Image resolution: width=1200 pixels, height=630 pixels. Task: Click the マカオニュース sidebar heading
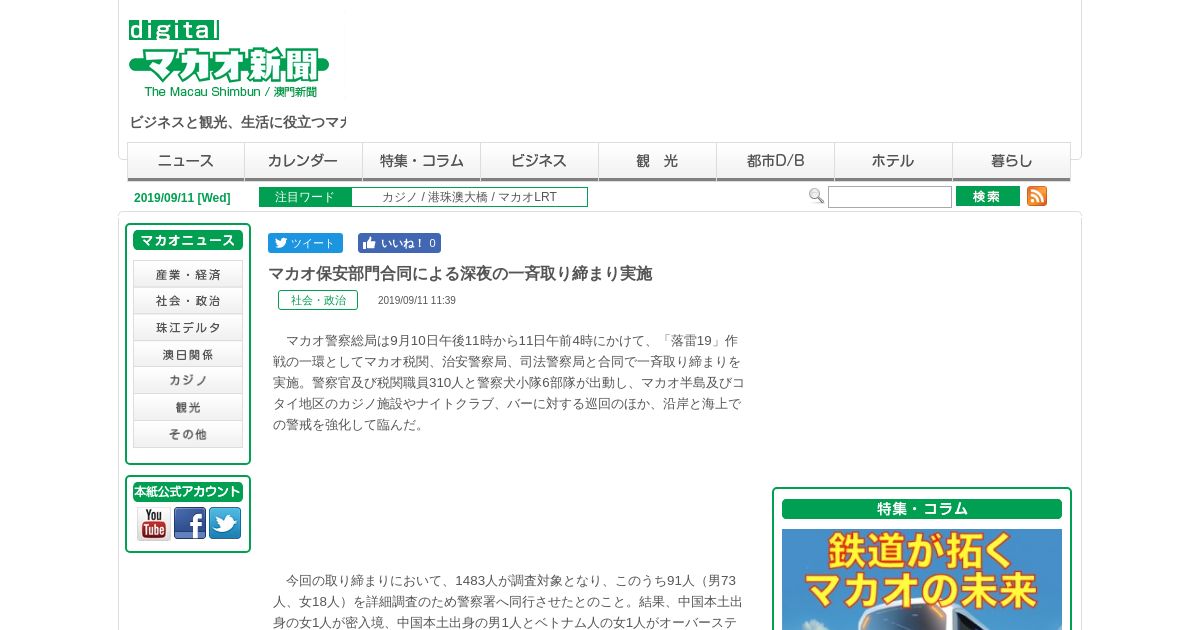pyautogui.click(x=188, y=240)
